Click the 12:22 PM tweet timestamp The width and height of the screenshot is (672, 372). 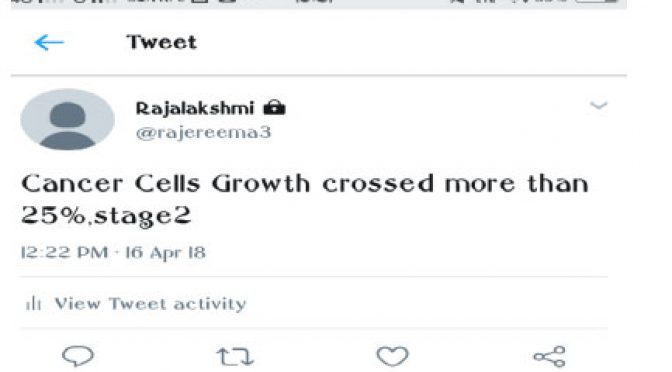click(64, 252)
